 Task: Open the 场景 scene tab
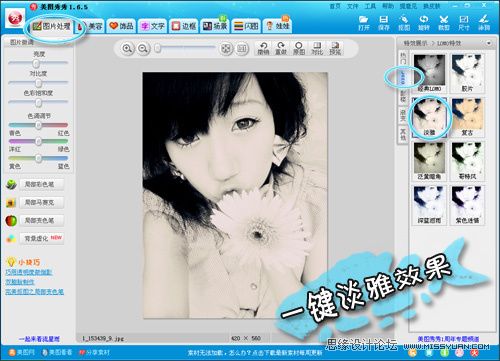pyautogui.click(x=215, y=26)
